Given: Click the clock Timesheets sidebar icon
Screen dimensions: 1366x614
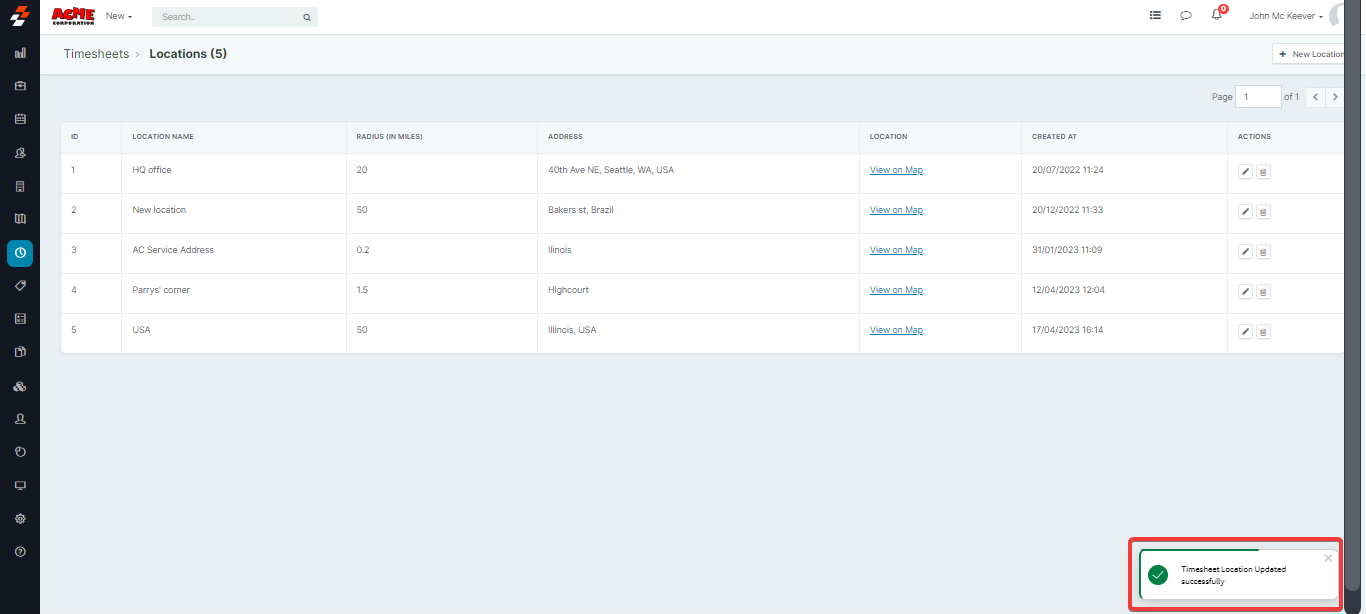Looking at the screenshot, I should (20, 253).
